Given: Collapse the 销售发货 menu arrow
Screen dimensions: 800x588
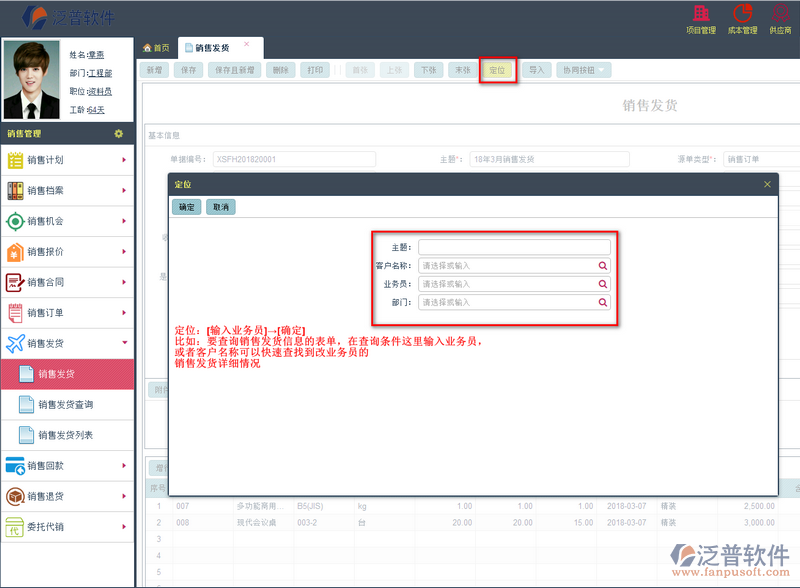Looking at the screenshot, I should point(124,343).
